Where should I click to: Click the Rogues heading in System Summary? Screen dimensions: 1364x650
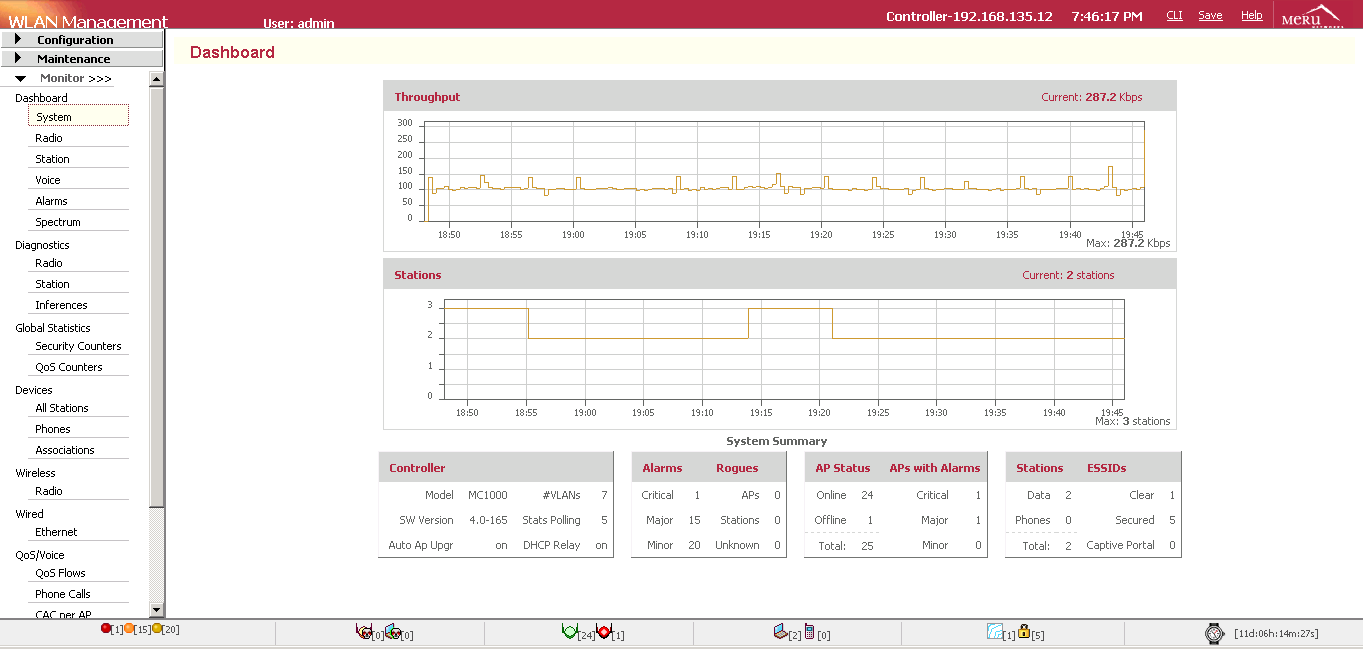click(737, 468)
